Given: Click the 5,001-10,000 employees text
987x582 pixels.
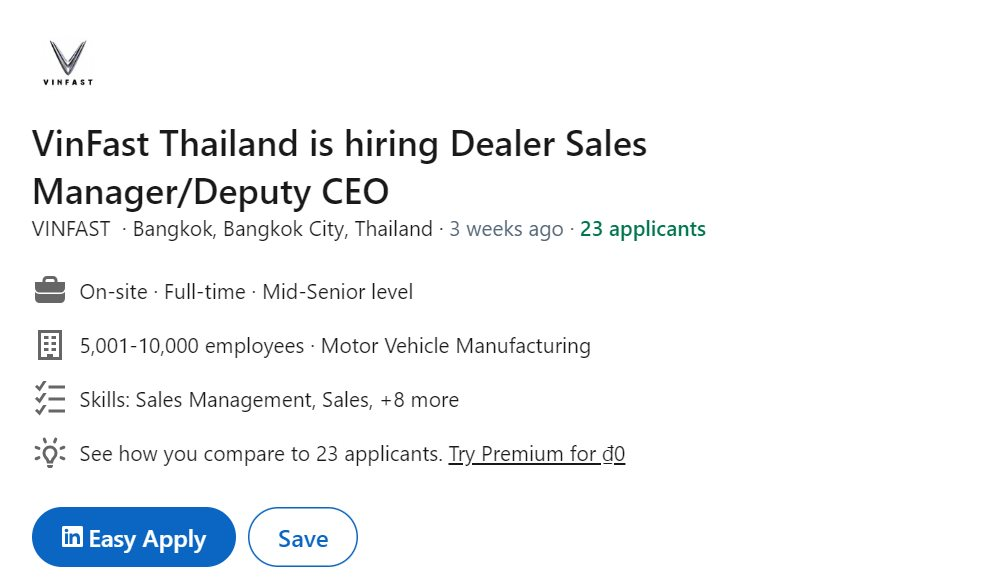Looking at the screenshot, I should pyautogui.click(x=192, y=346).
